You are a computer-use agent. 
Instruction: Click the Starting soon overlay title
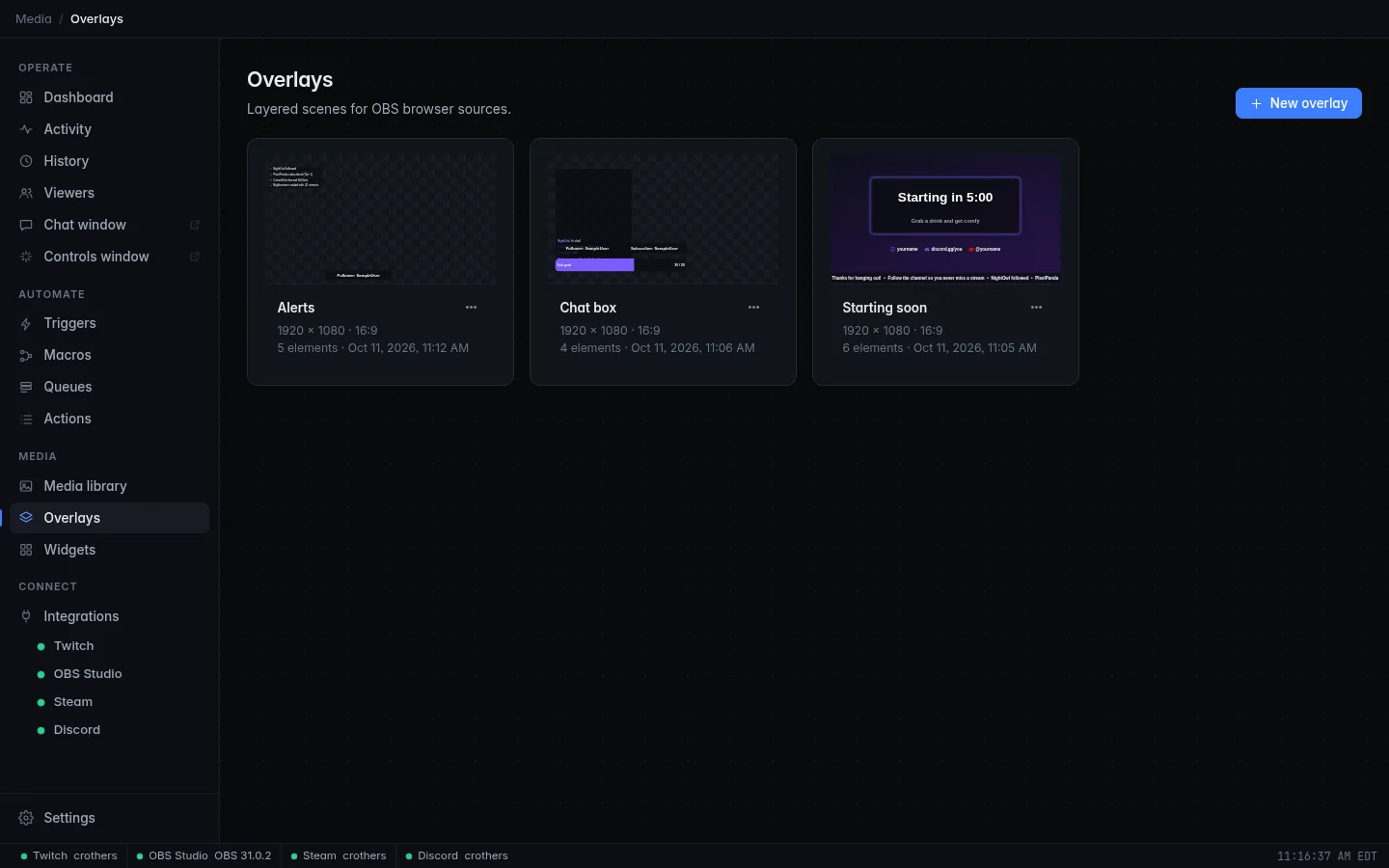point(885,308)
